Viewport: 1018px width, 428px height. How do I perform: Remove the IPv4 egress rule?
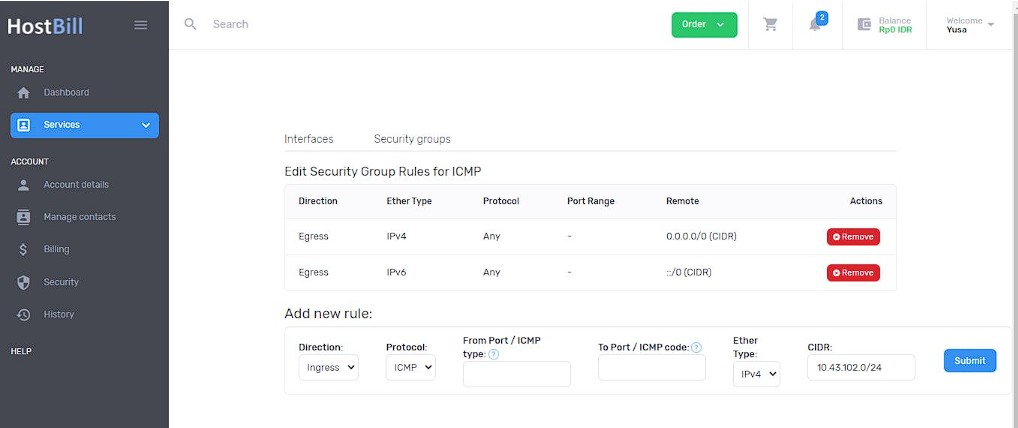tap(853, 237)
